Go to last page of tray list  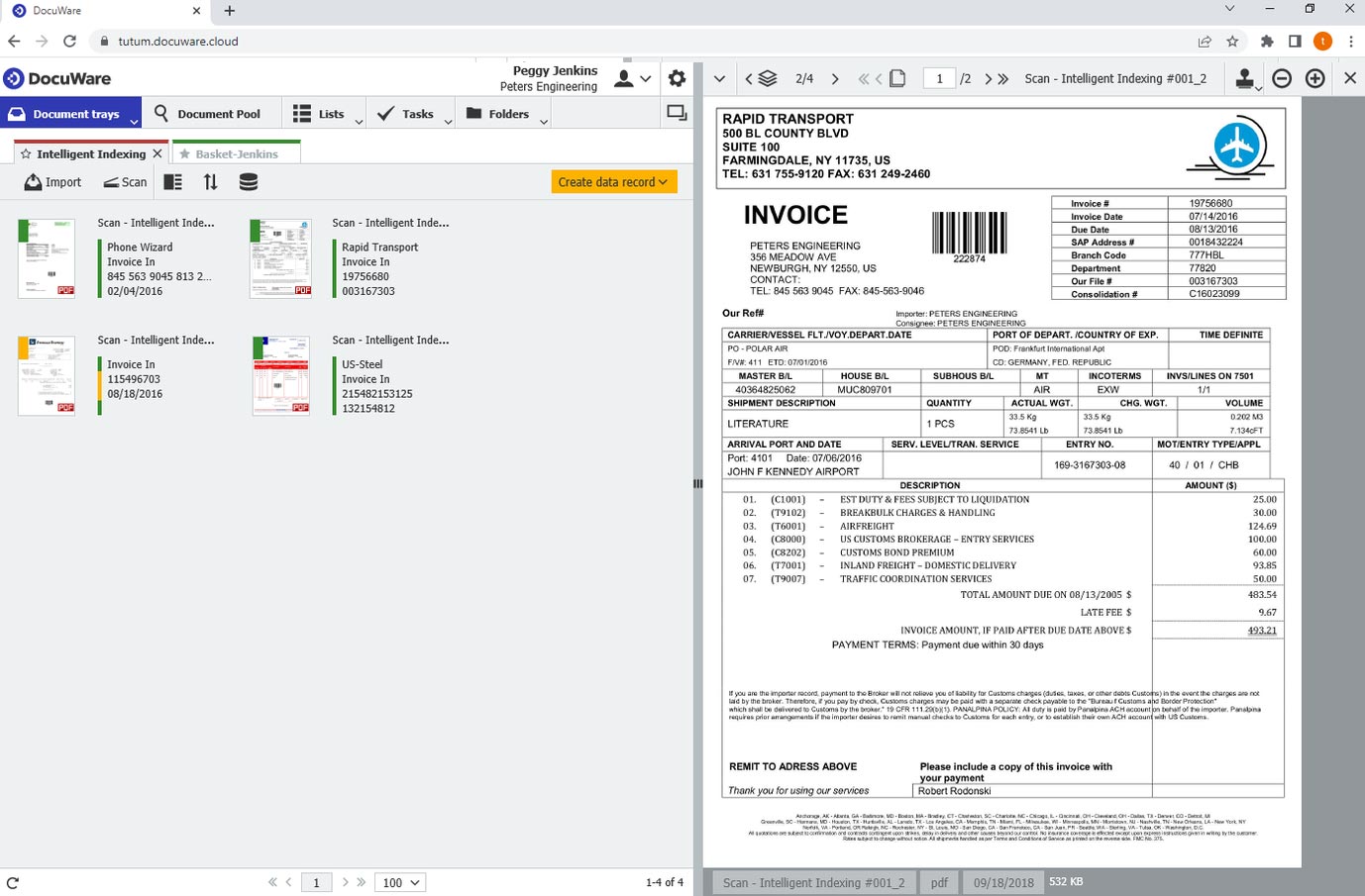point(361,882)
